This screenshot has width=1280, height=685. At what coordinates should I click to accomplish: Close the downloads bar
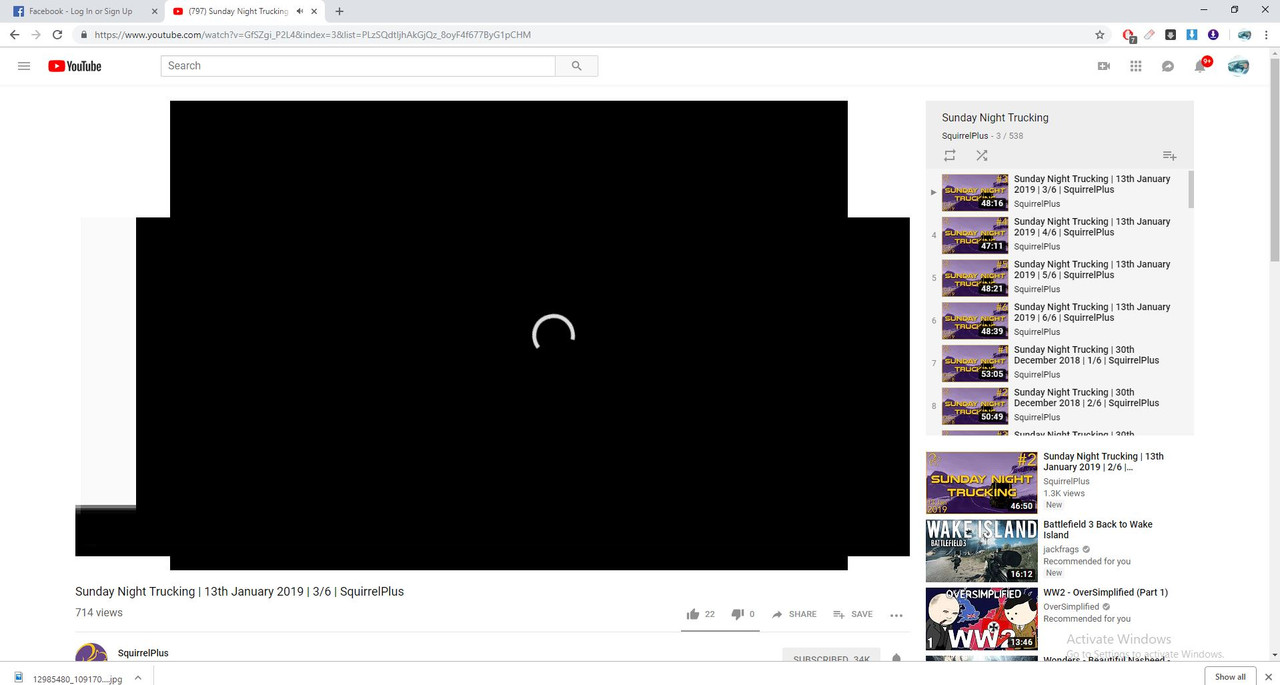(1270, 676)
